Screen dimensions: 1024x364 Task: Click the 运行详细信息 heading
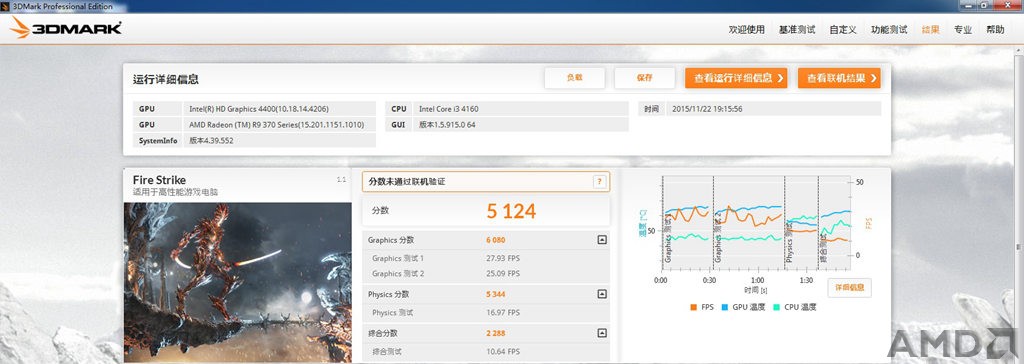(166, 80)
